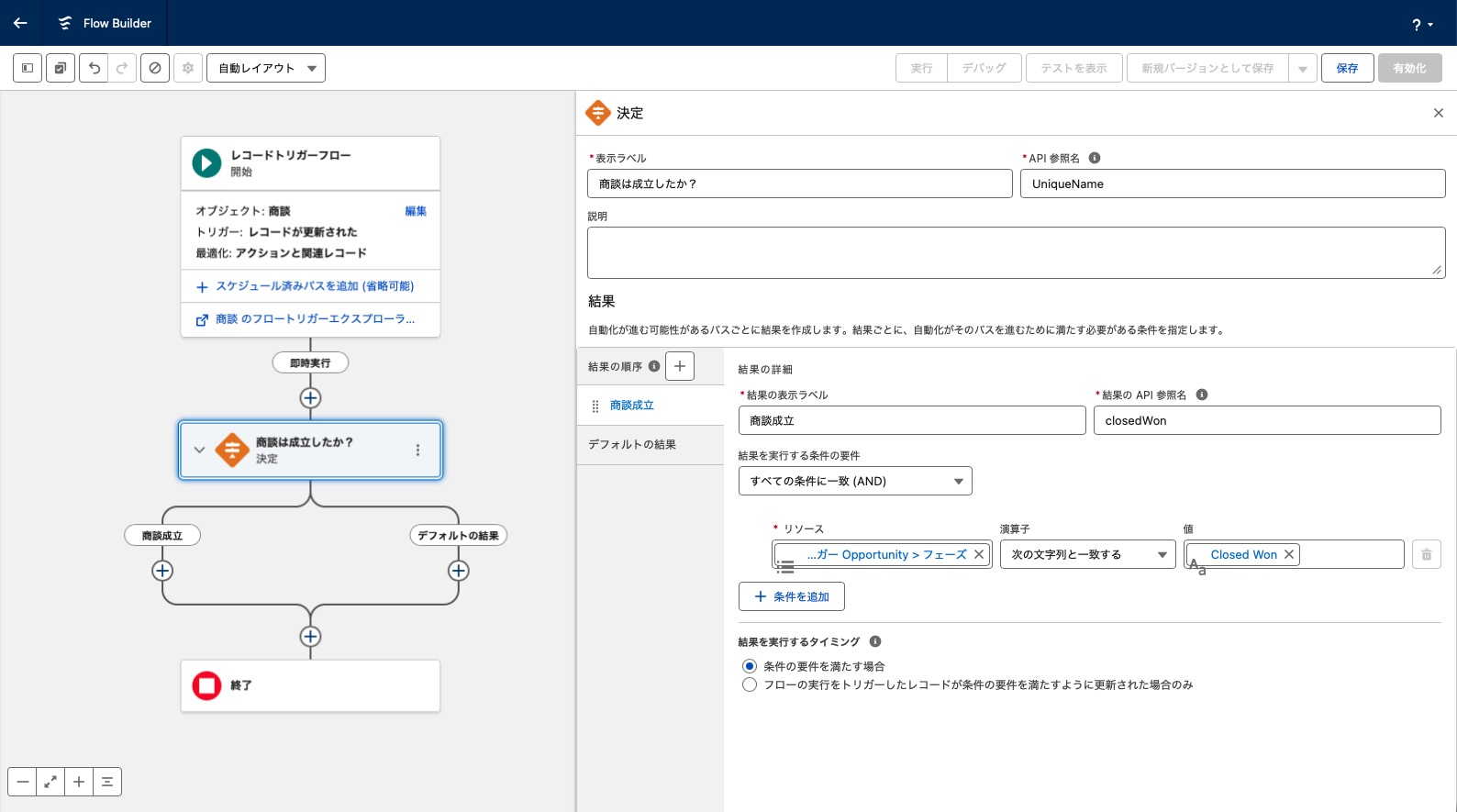
Task: Redo the last change
Action: click(122, 68)
